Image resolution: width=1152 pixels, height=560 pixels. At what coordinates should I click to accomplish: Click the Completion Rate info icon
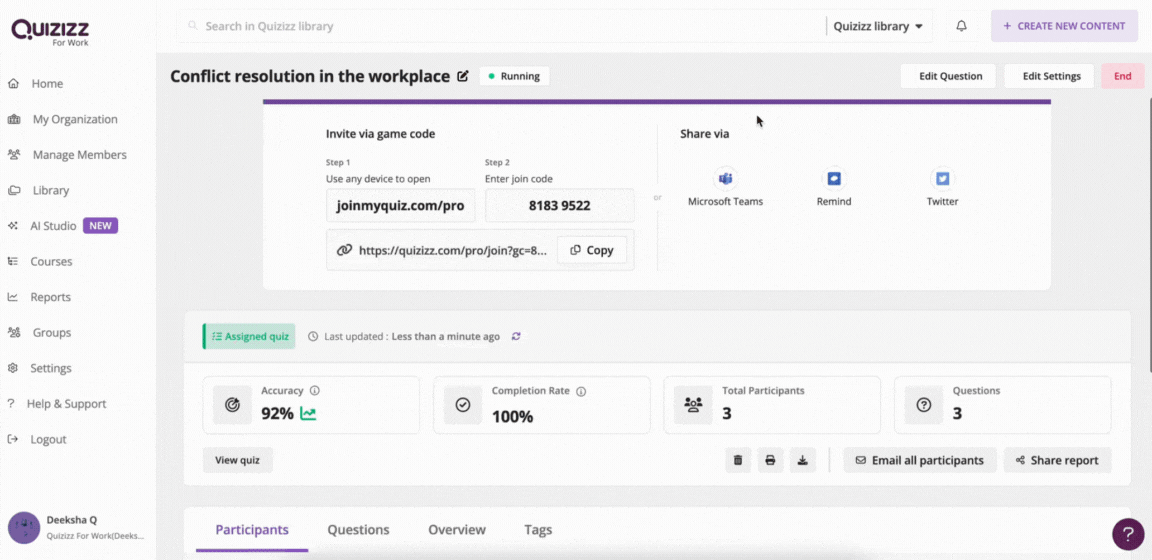click(x=581, y=391)
